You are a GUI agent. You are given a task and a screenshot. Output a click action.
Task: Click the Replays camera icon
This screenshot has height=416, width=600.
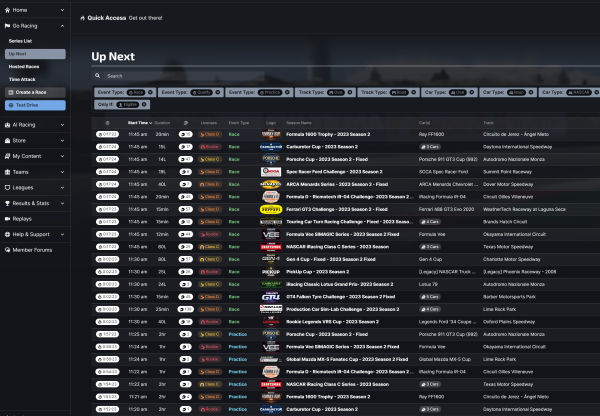[7, 219]
